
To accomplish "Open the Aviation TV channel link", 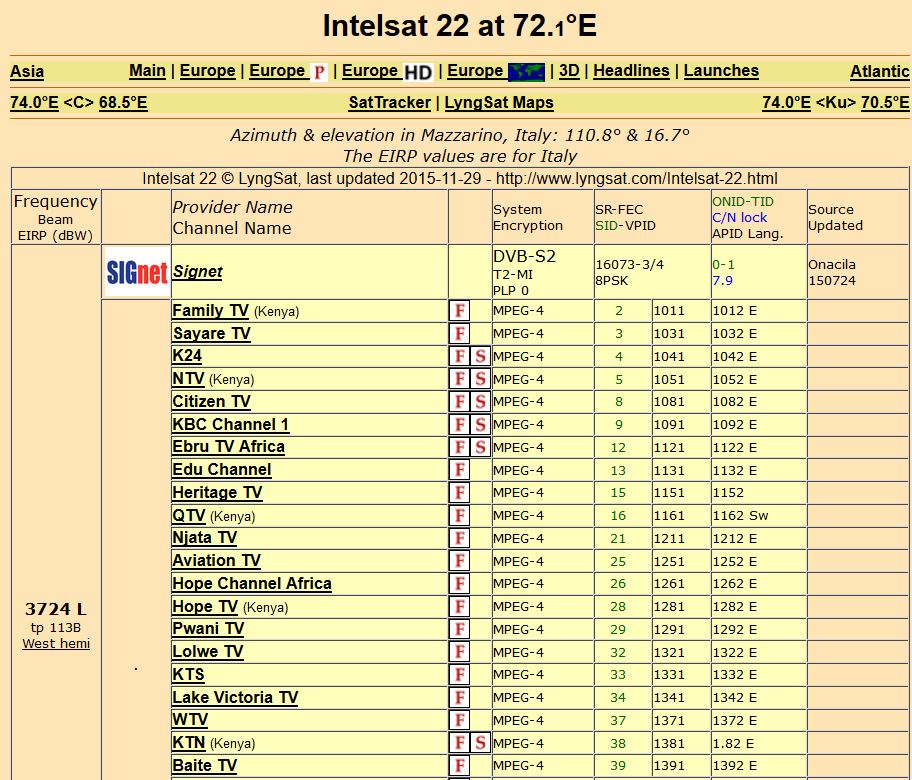I will [x=217, y=561].
